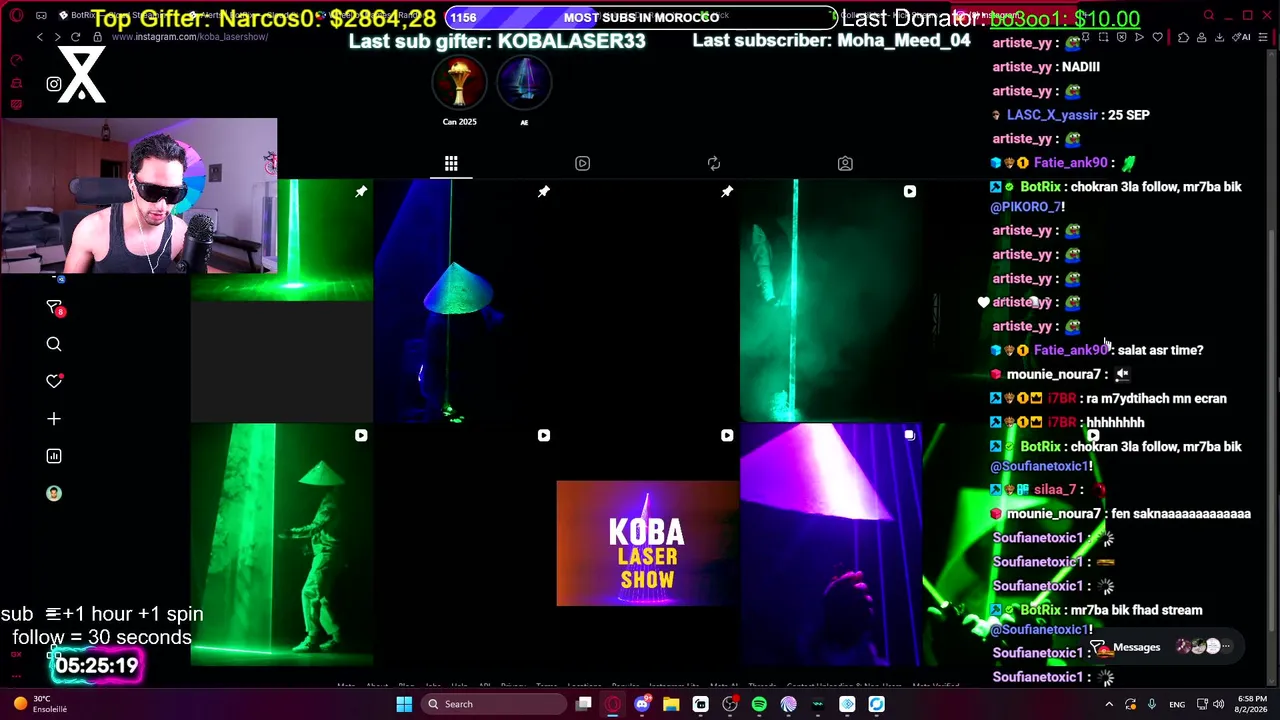The height and width of the screenshot is (720, 1280).
Task: Open Instagram search in the sidebar
Action: [54, 344]
